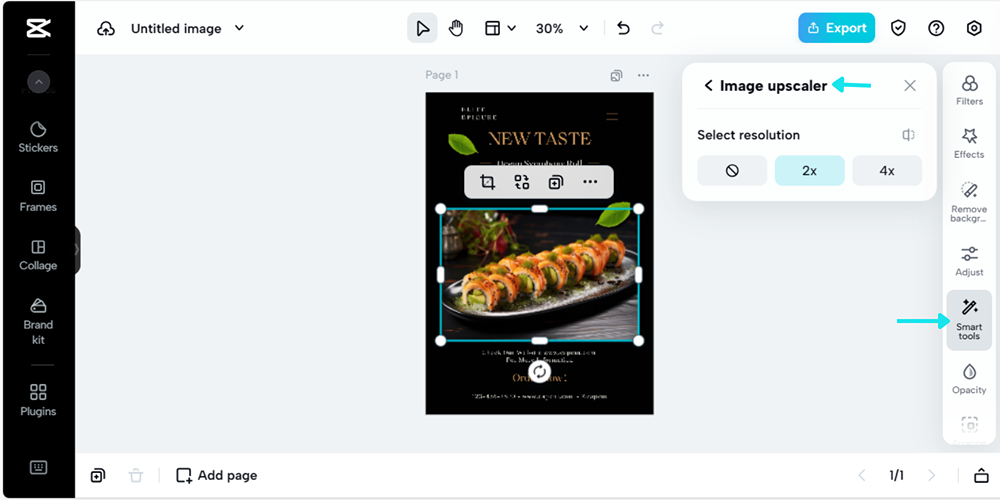Click the CapCut logo icon
Viewport: 1000px width, 500px height.
point(38,28)
